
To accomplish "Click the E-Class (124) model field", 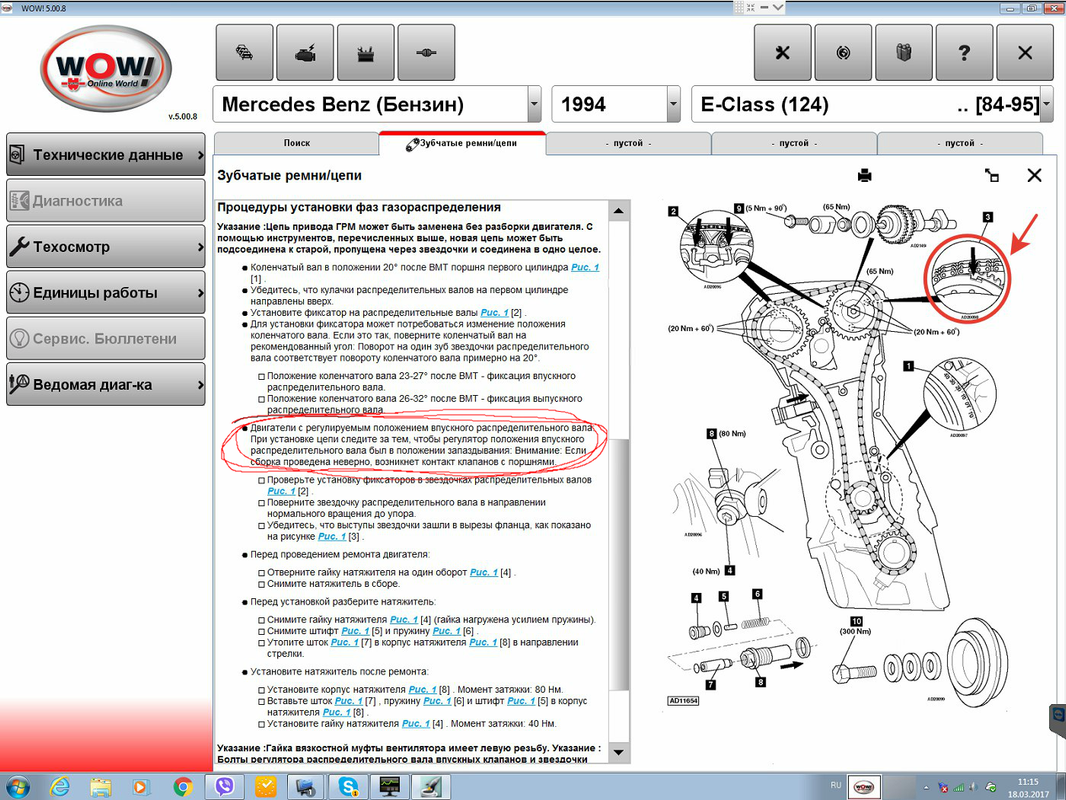I will coord(865,104).
